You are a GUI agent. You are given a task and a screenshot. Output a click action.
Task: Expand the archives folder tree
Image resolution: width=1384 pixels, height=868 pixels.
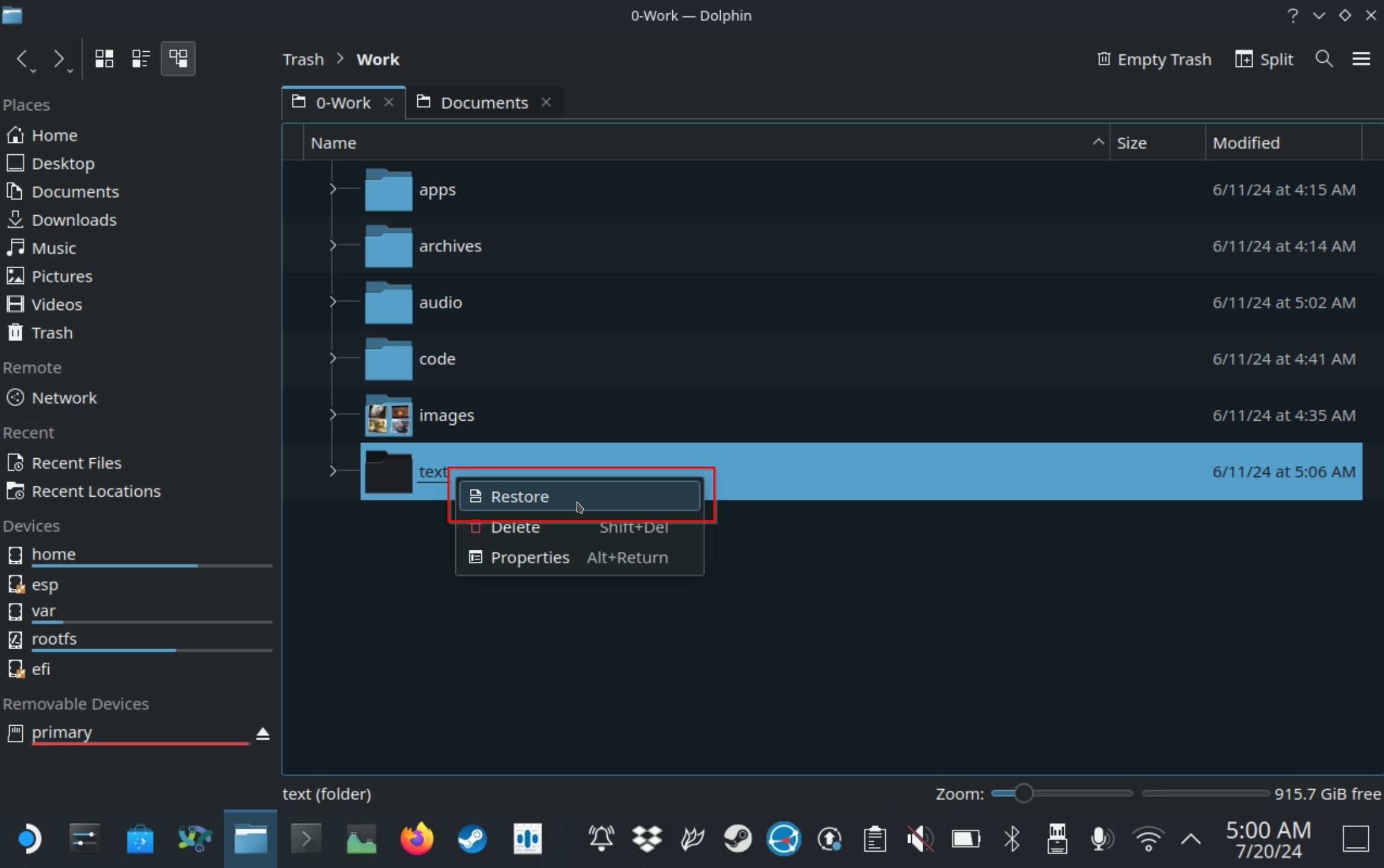(x=333, y=246)
